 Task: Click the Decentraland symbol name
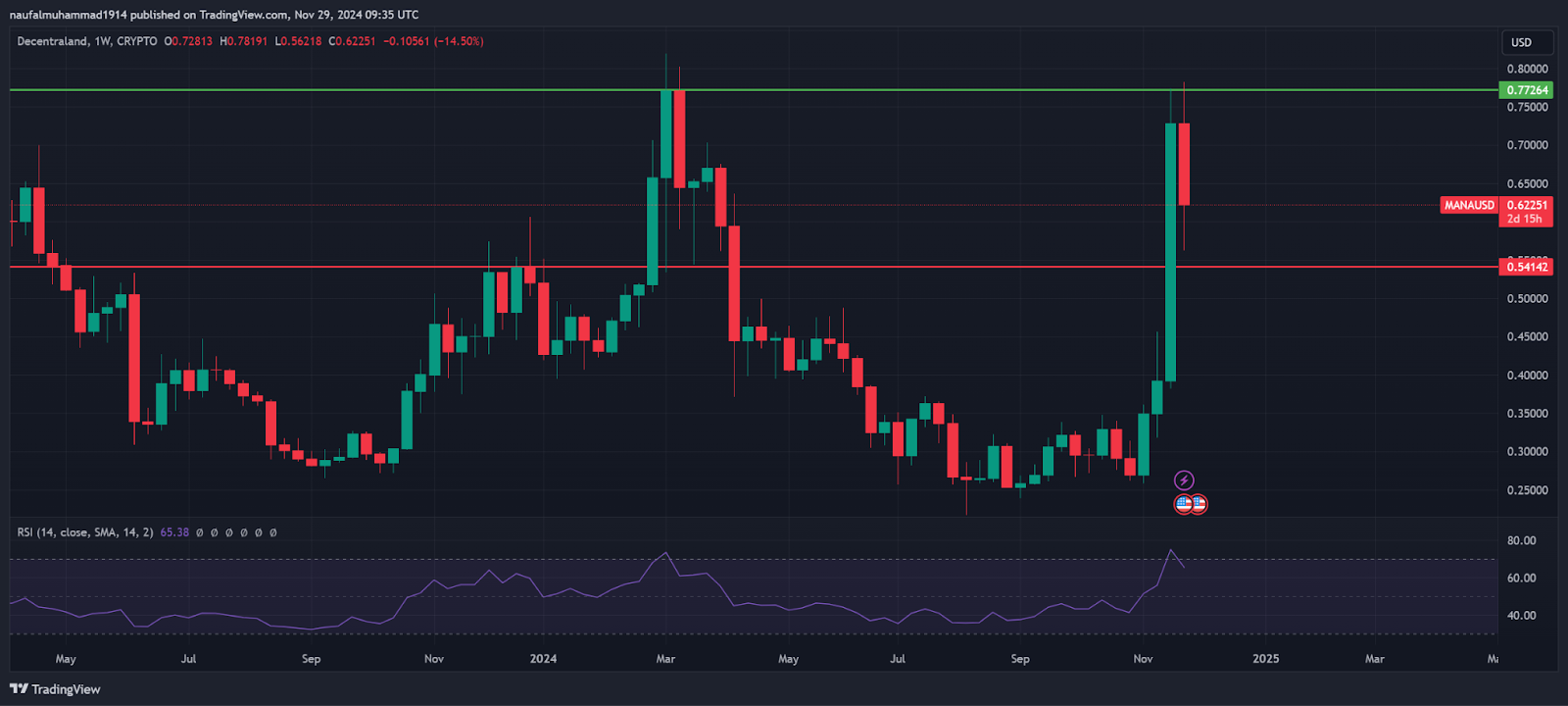point(52,41)
